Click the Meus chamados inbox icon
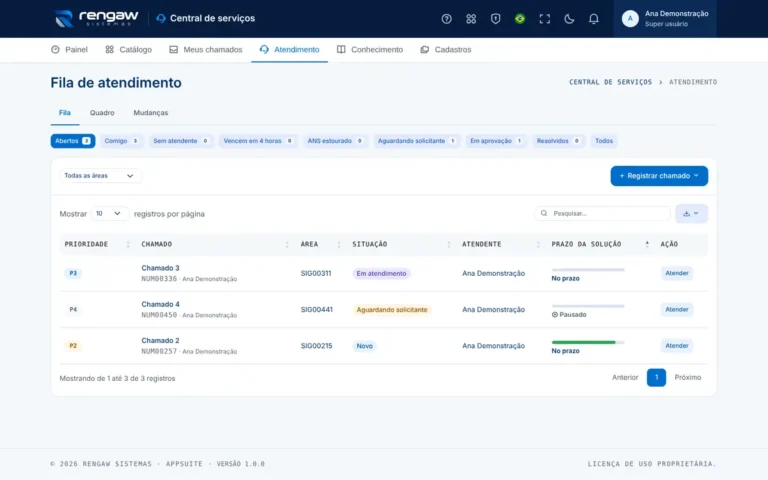 click(x=173, y=49)
